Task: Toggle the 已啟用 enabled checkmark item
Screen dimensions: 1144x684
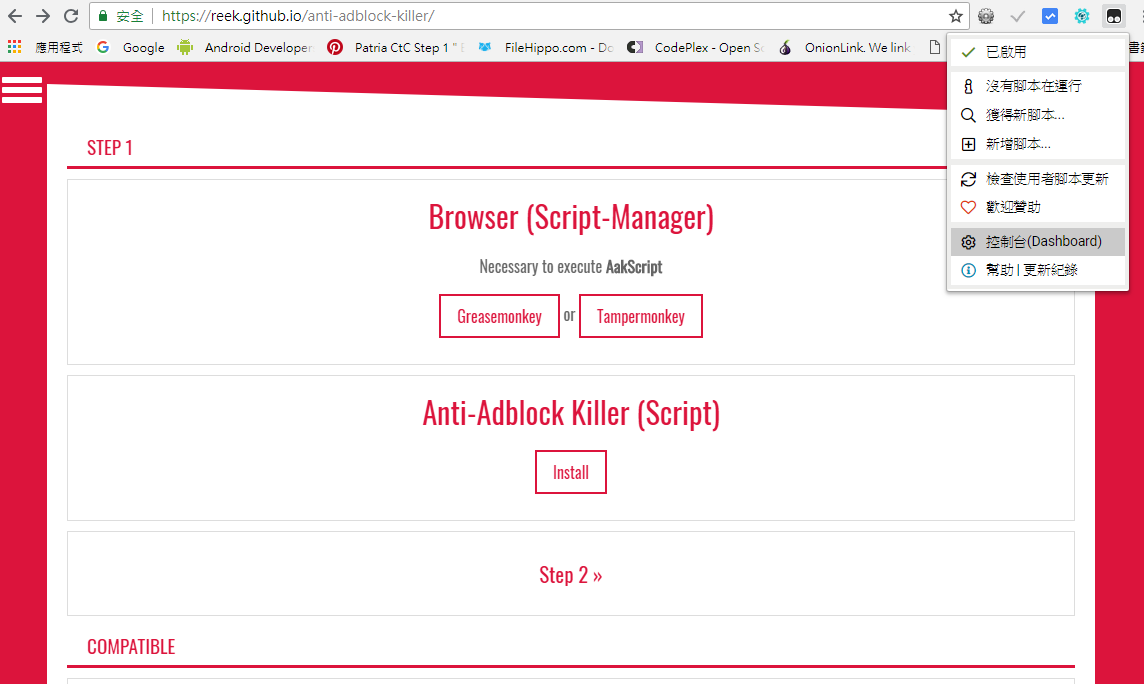Action: 1037,52
